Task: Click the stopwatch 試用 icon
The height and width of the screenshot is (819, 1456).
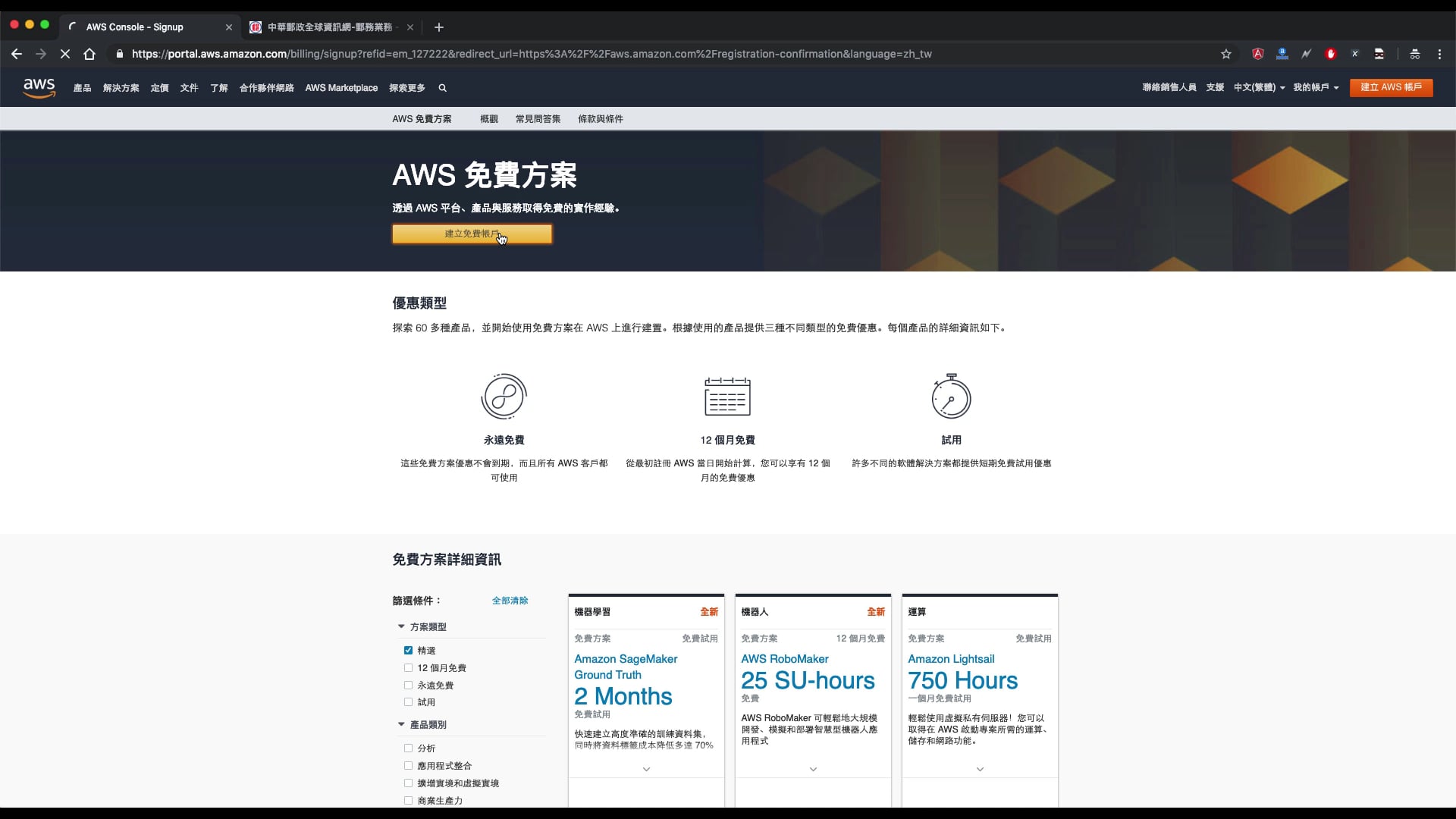Action: click(x=951, y=396)
